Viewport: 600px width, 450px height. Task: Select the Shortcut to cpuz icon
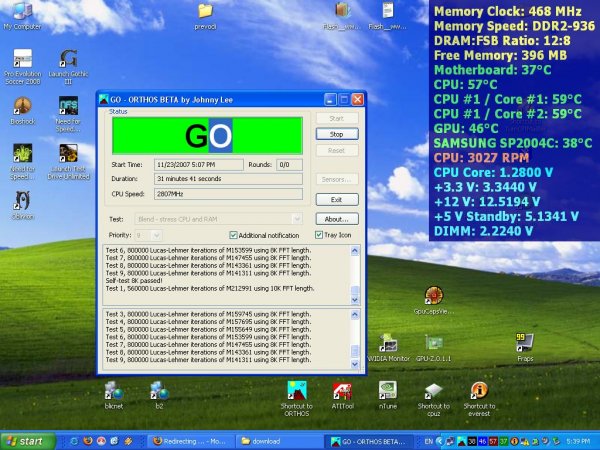click(434, 399)
